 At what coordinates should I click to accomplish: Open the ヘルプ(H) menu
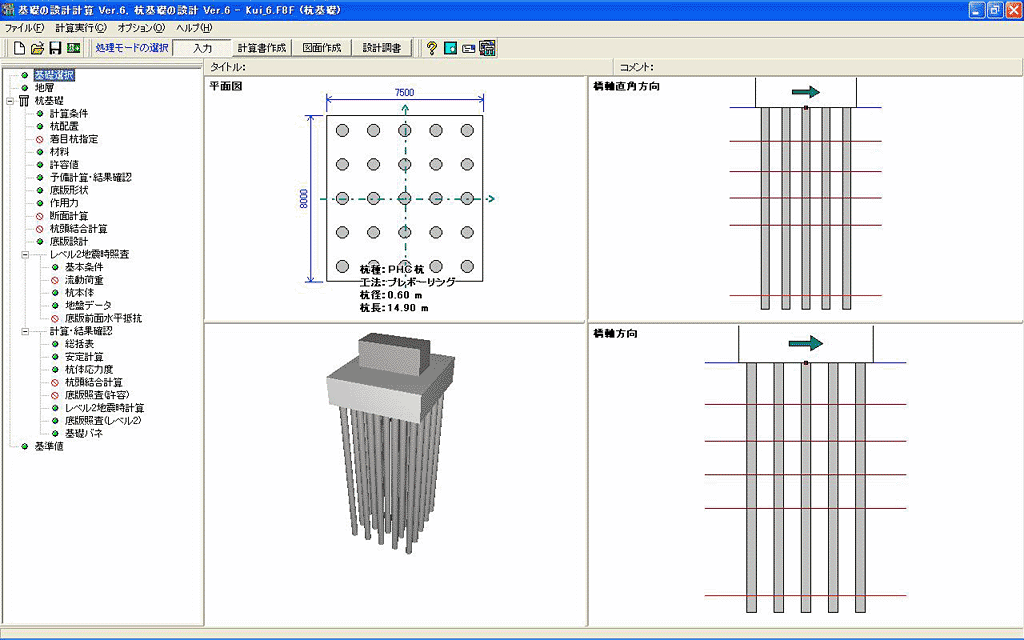(x=194, y=28)
